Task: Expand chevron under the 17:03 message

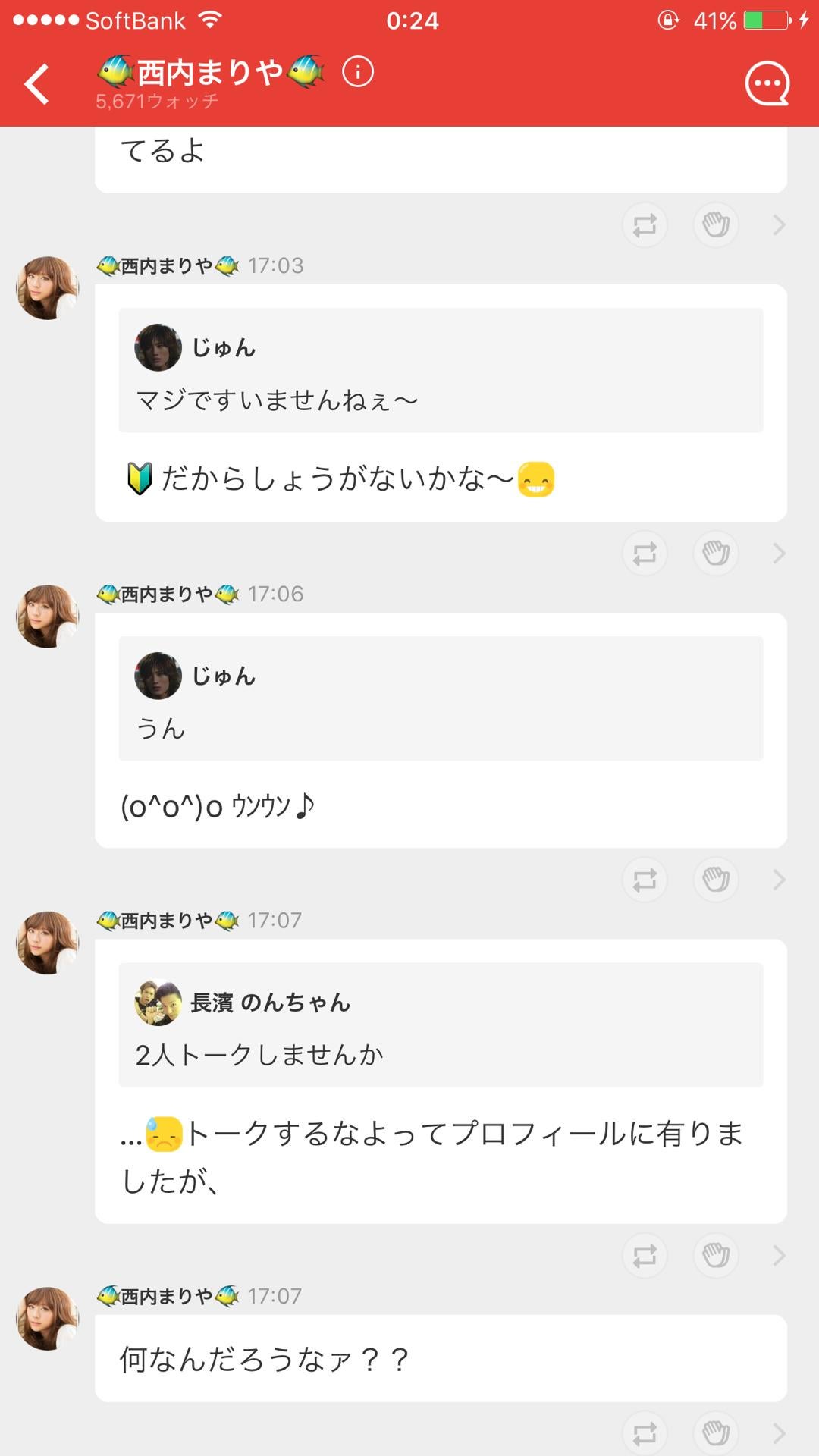Action: coord(779,554)
